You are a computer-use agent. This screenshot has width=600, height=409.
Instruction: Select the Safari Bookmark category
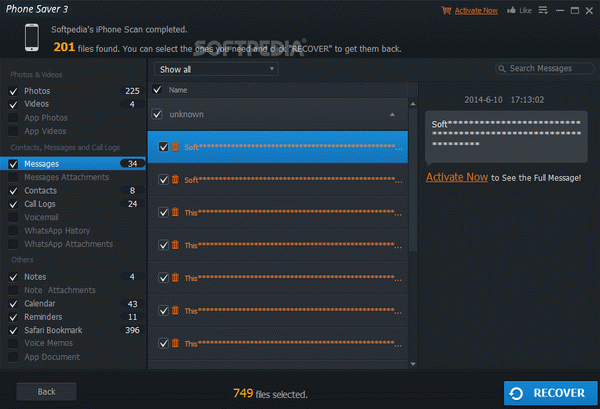pos(53,330)
